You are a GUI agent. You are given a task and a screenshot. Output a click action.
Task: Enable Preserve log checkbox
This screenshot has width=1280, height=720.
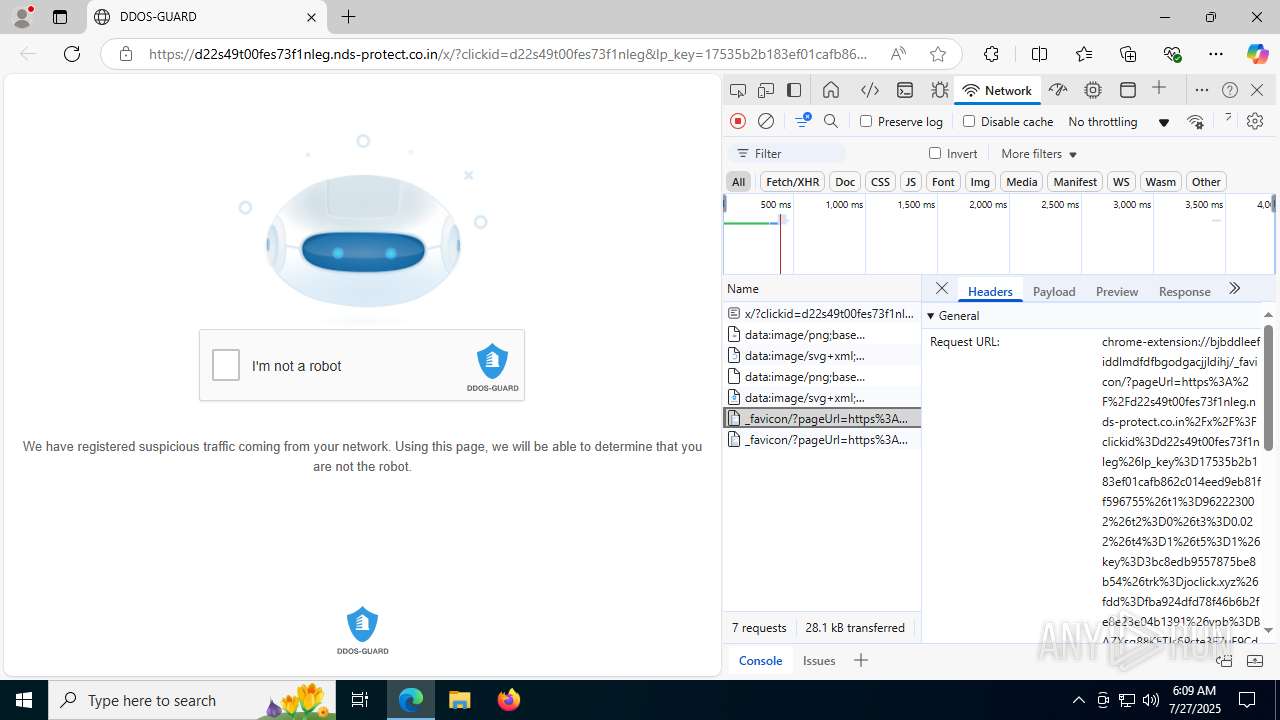coord(866,121)
